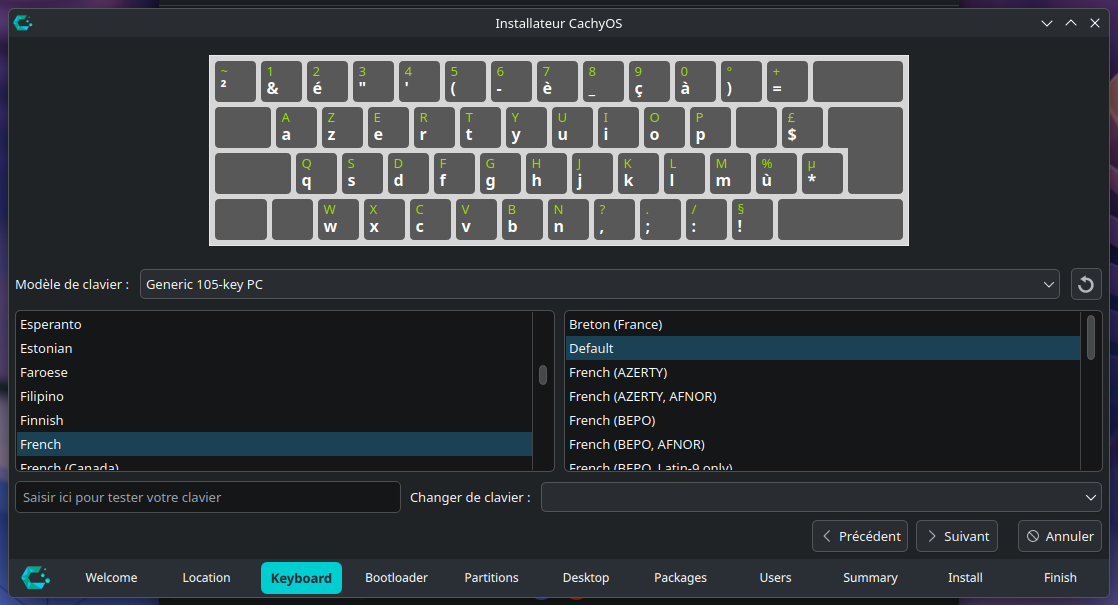Screen dimensions: 1118x605
Task: Click the variant list scrollbar handle
Action: pyautogui.click(x=1090, y=336)
